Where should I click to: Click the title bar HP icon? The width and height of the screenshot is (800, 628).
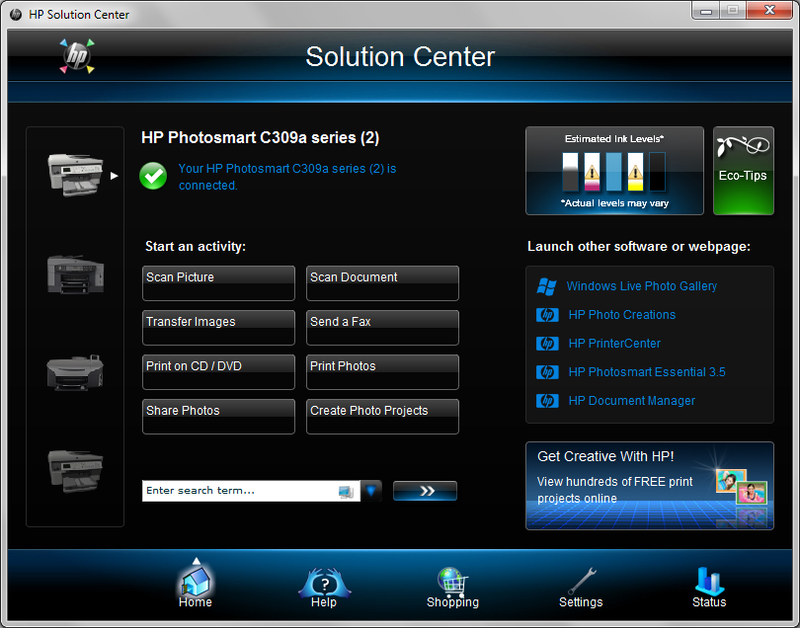(x=16, y=14)
